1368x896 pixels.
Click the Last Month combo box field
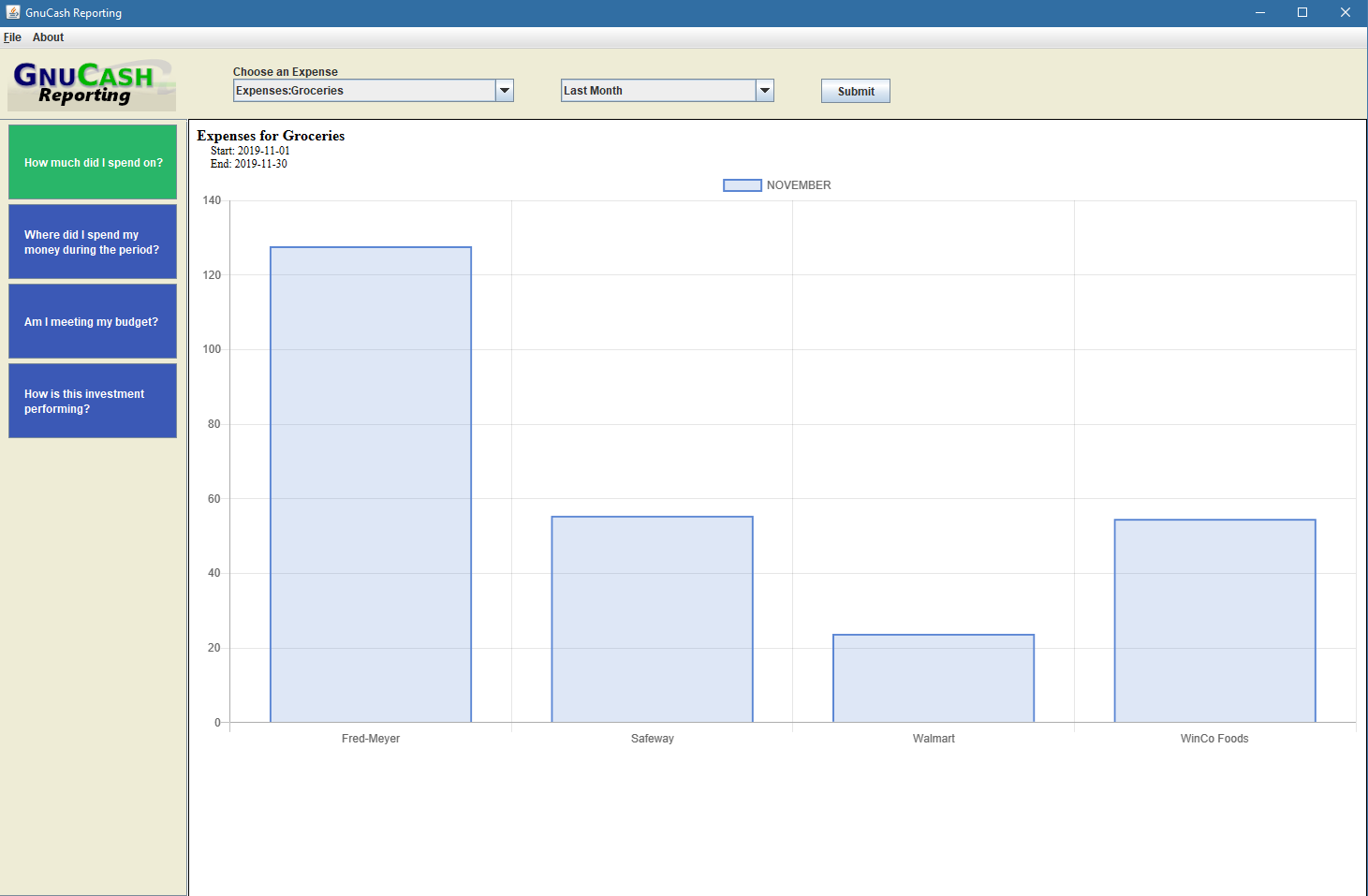click(x=657, y=91)
